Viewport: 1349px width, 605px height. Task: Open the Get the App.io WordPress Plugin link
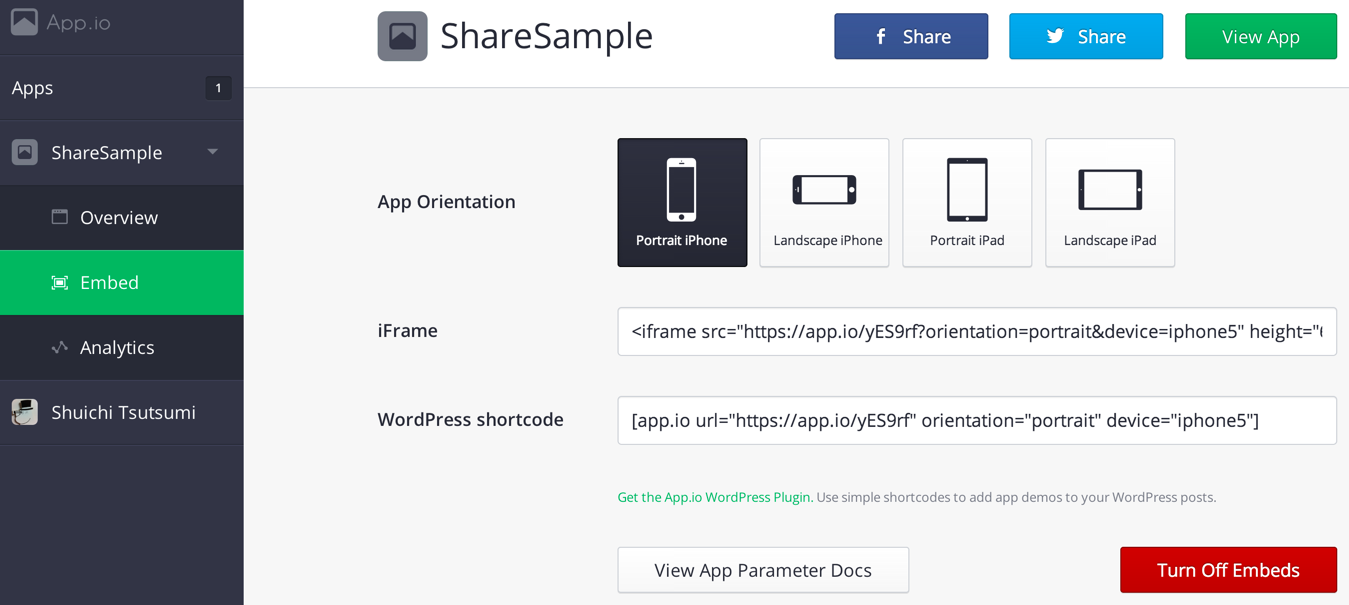(714, 497)
